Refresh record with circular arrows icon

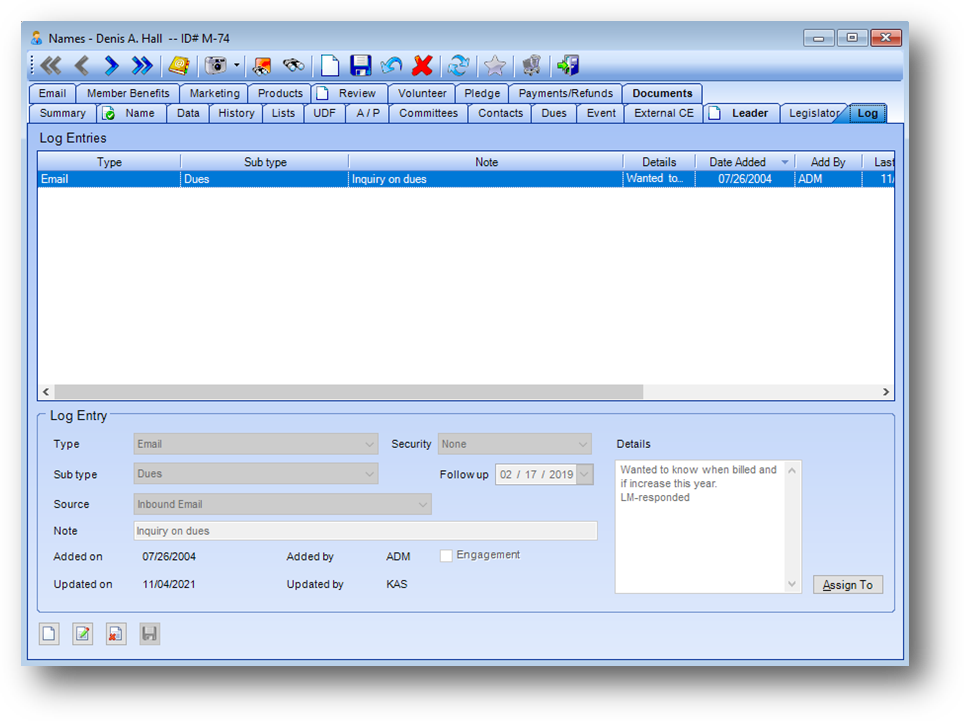459,65
